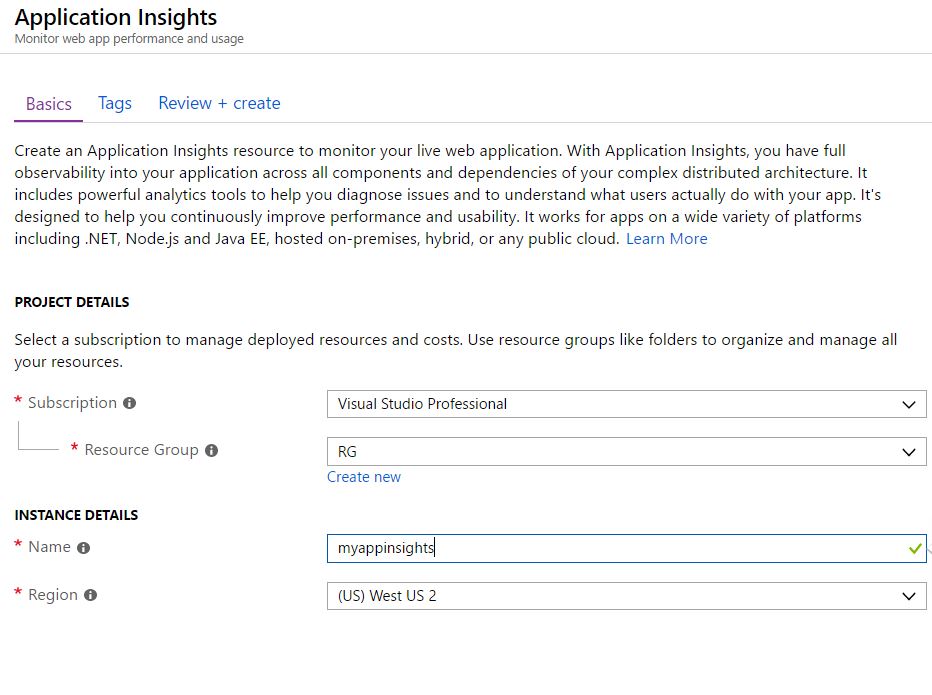
Task: Switch to the Tags tab
Action: (x=114, y=103)
